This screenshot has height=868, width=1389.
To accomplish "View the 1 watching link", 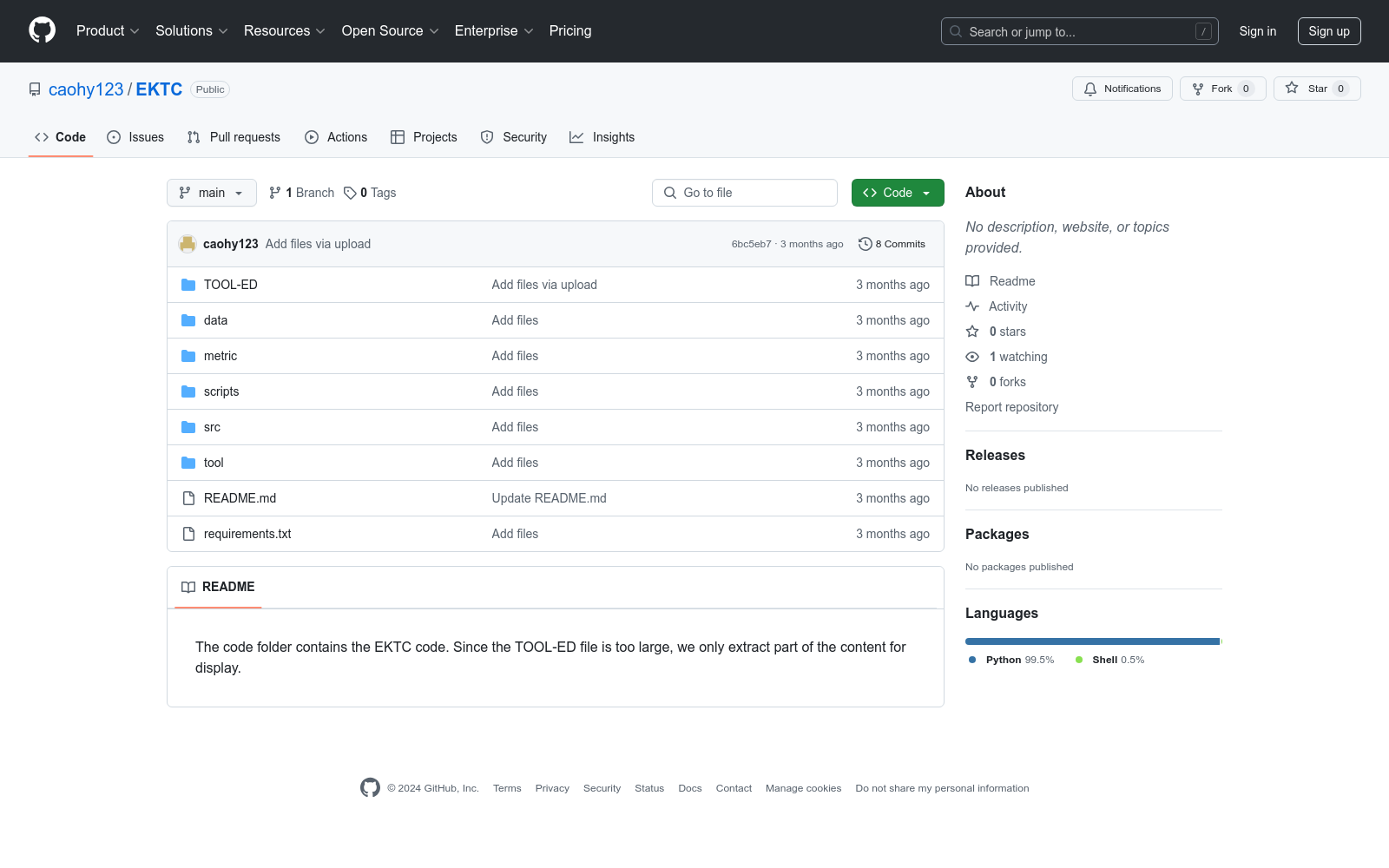I will (x=1006, y=357).
